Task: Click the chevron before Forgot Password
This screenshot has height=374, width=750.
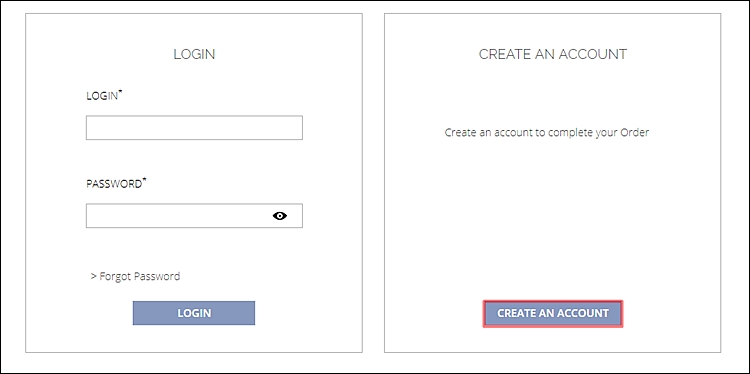Action: click(x=93, y=276)
